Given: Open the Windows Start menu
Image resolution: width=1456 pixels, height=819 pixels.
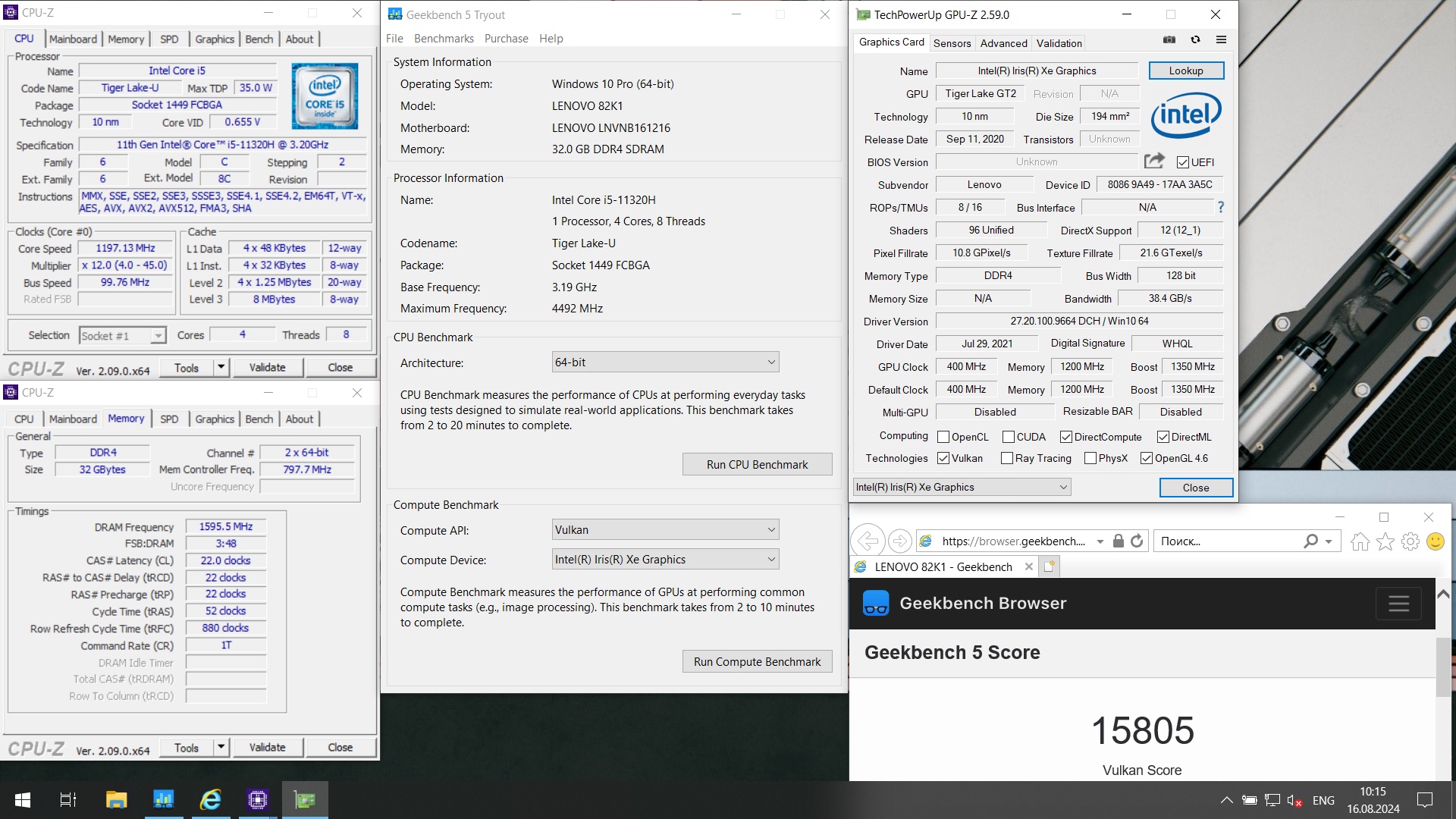Looking at the screenshot, I should tap(23, 800).
